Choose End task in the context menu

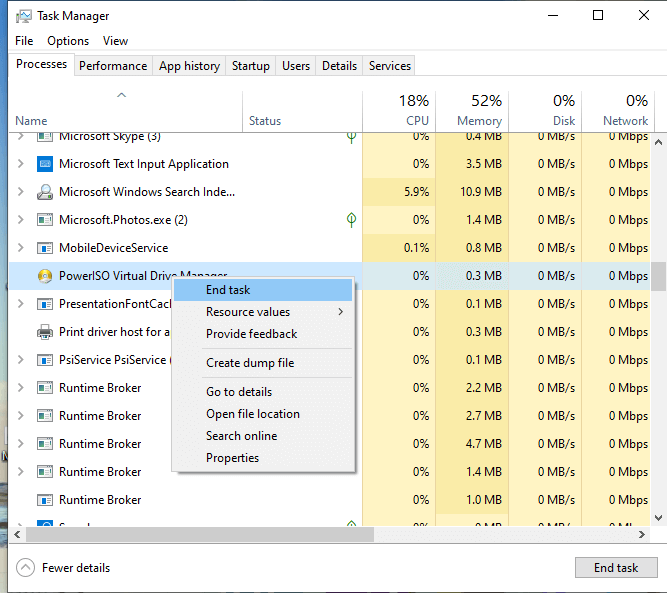pyautogui.click(x=263, y=290)
